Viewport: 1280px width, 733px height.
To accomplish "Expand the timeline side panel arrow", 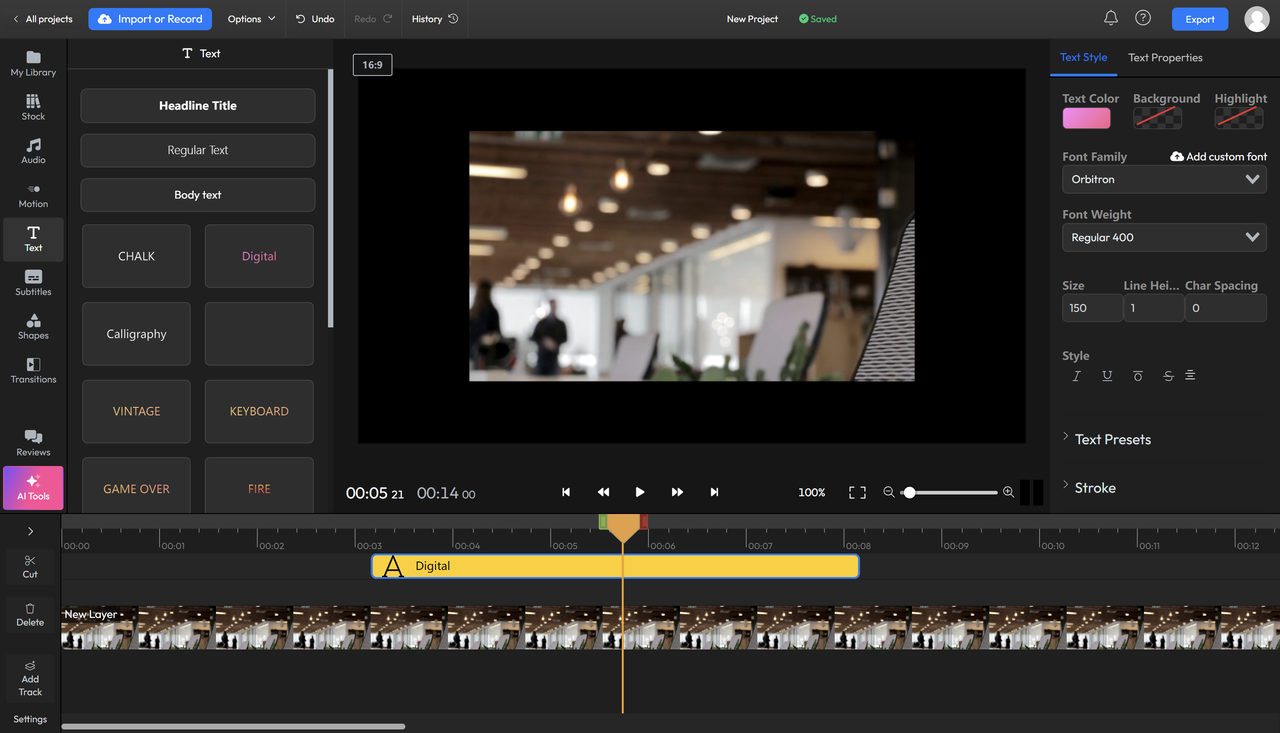I will pos(30,531).
